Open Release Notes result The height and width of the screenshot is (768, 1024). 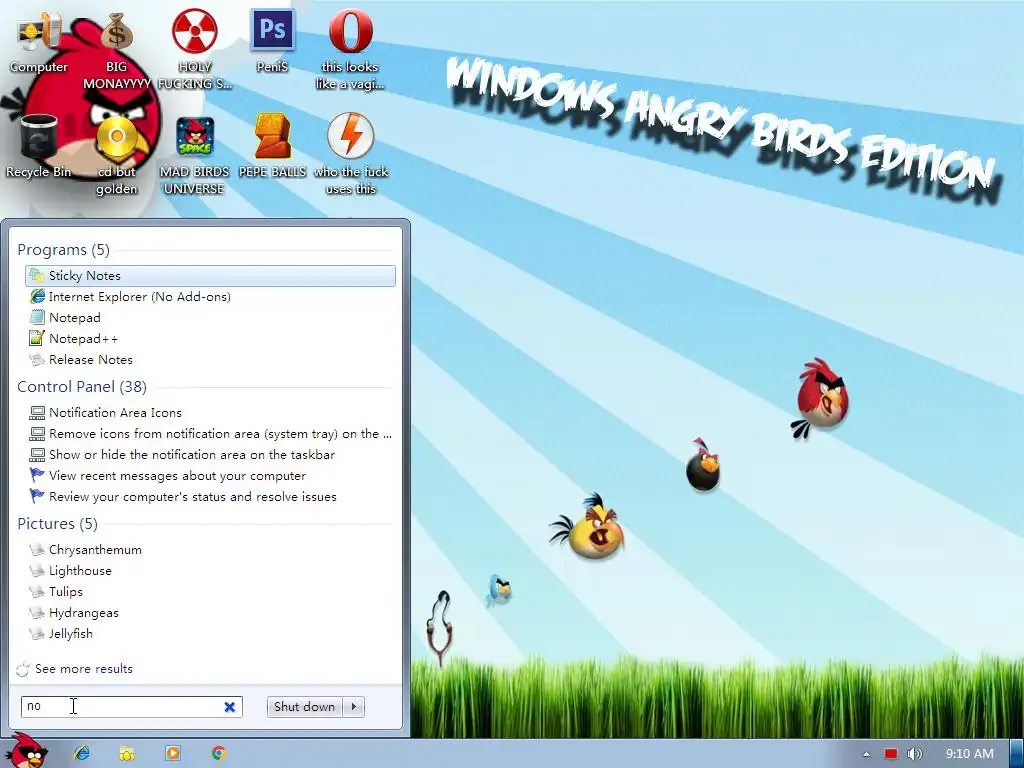tap(210, 359)
